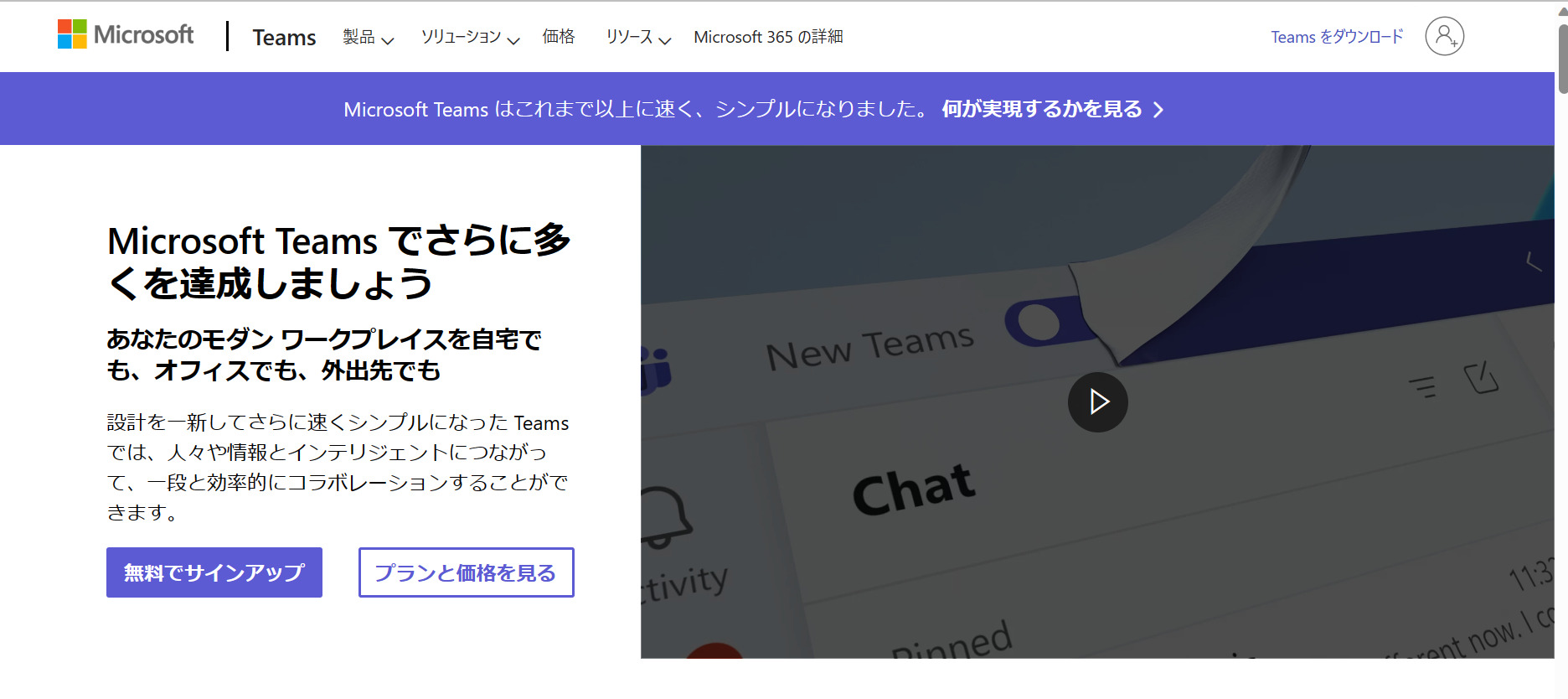The height and width of the screenshot is (699, 1568).
Task: Click the New Teams video thumbnail
Action: click(x=1097, y=401)
